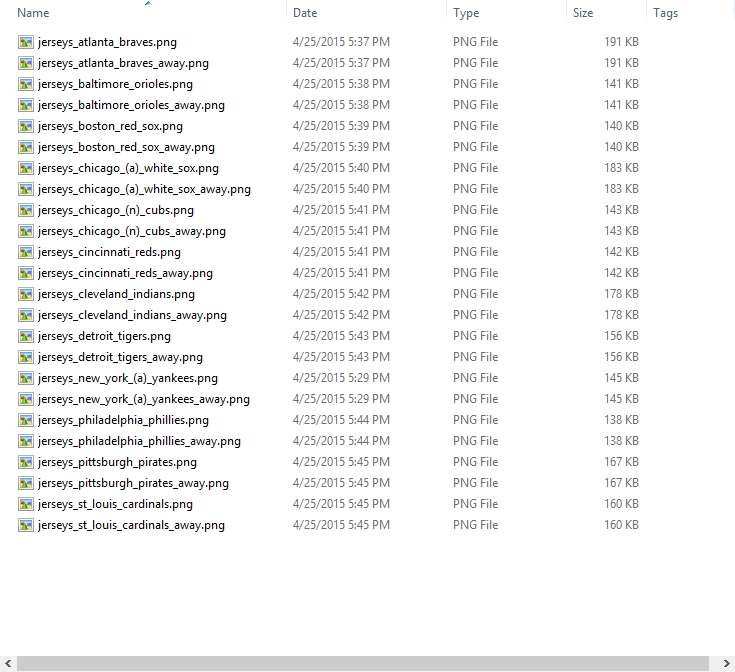The width and height of the screenshot is (735, 672).
Task: Sort files by the Size column header
Action: [583, 13]
